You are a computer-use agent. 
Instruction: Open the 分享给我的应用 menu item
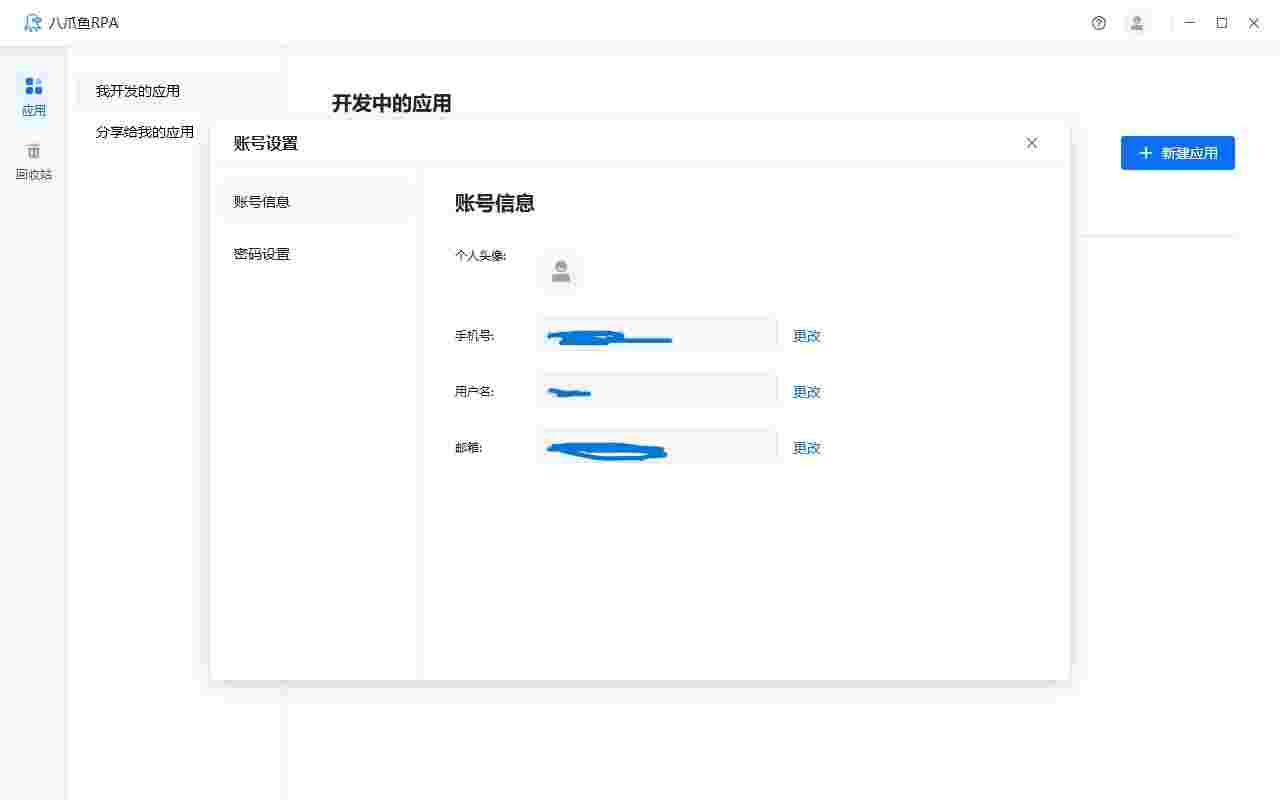point(145,132)
